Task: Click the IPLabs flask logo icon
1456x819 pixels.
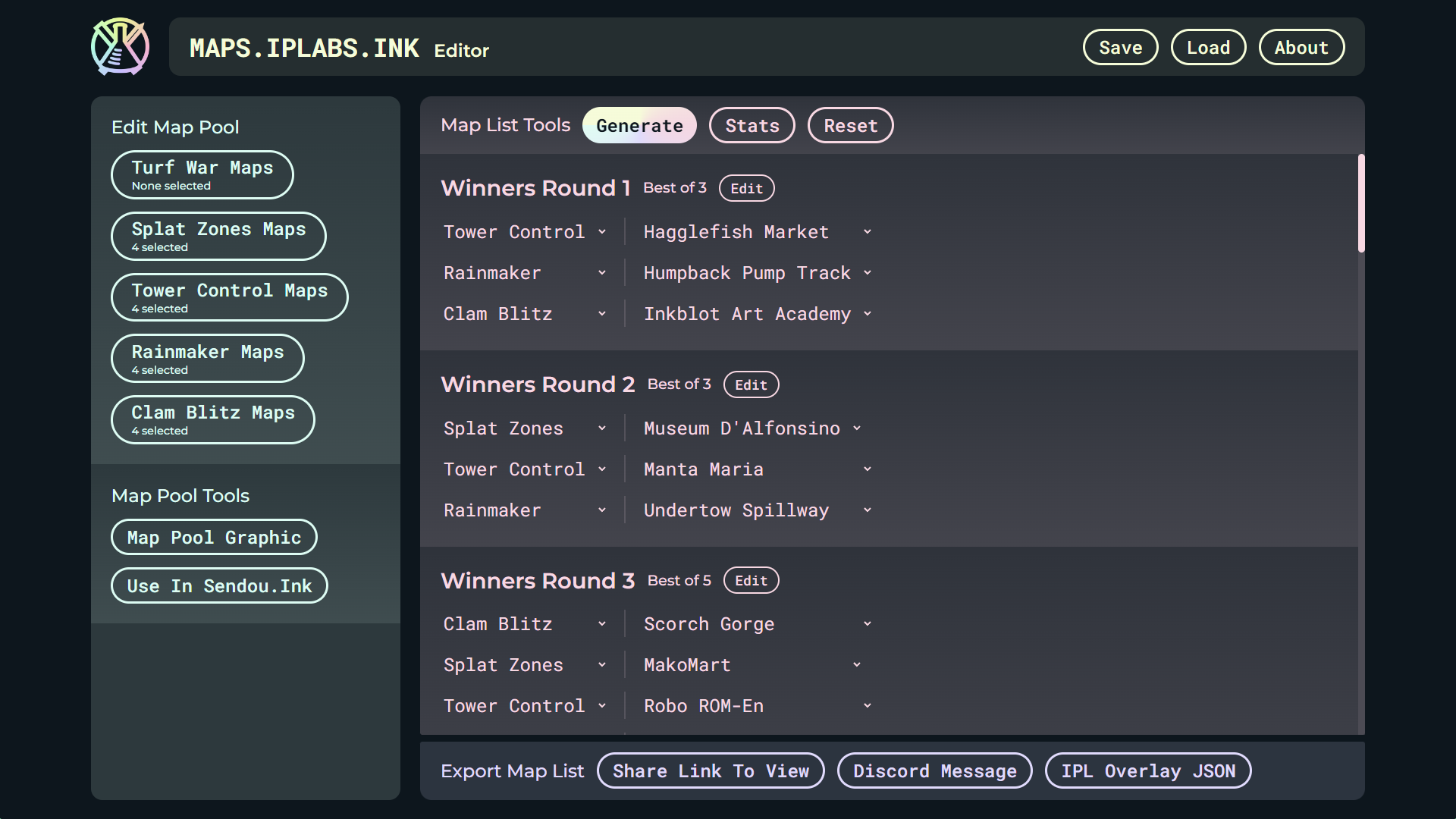Action: [120, 47]
